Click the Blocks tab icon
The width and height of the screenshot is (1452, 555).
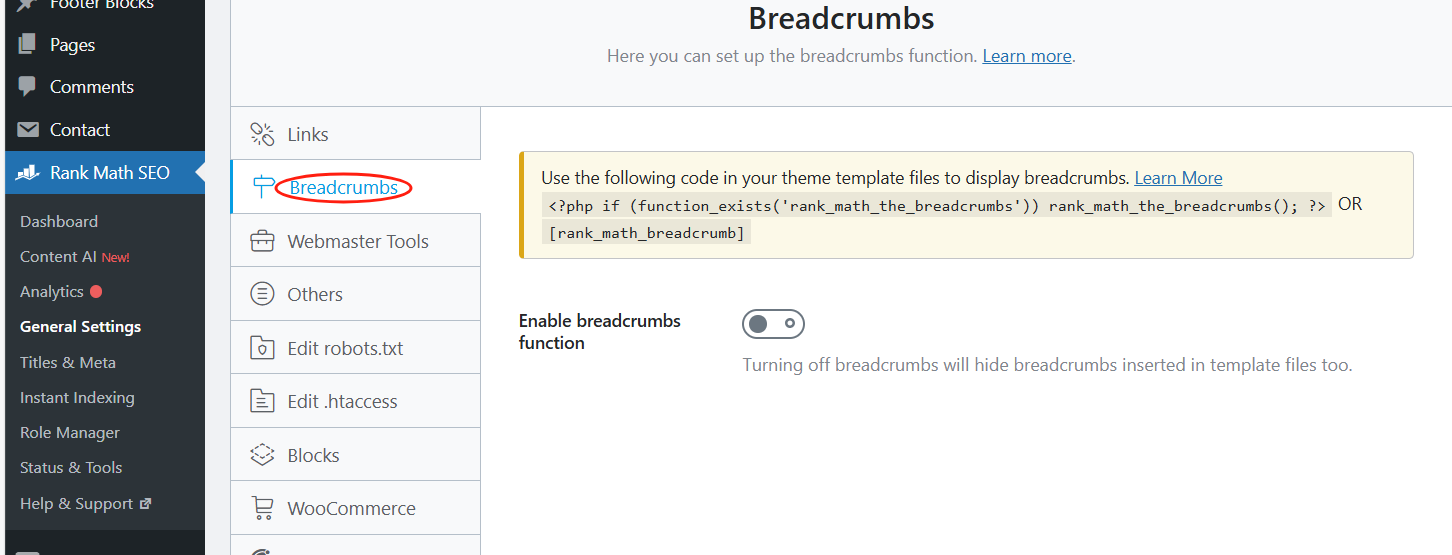262,455
